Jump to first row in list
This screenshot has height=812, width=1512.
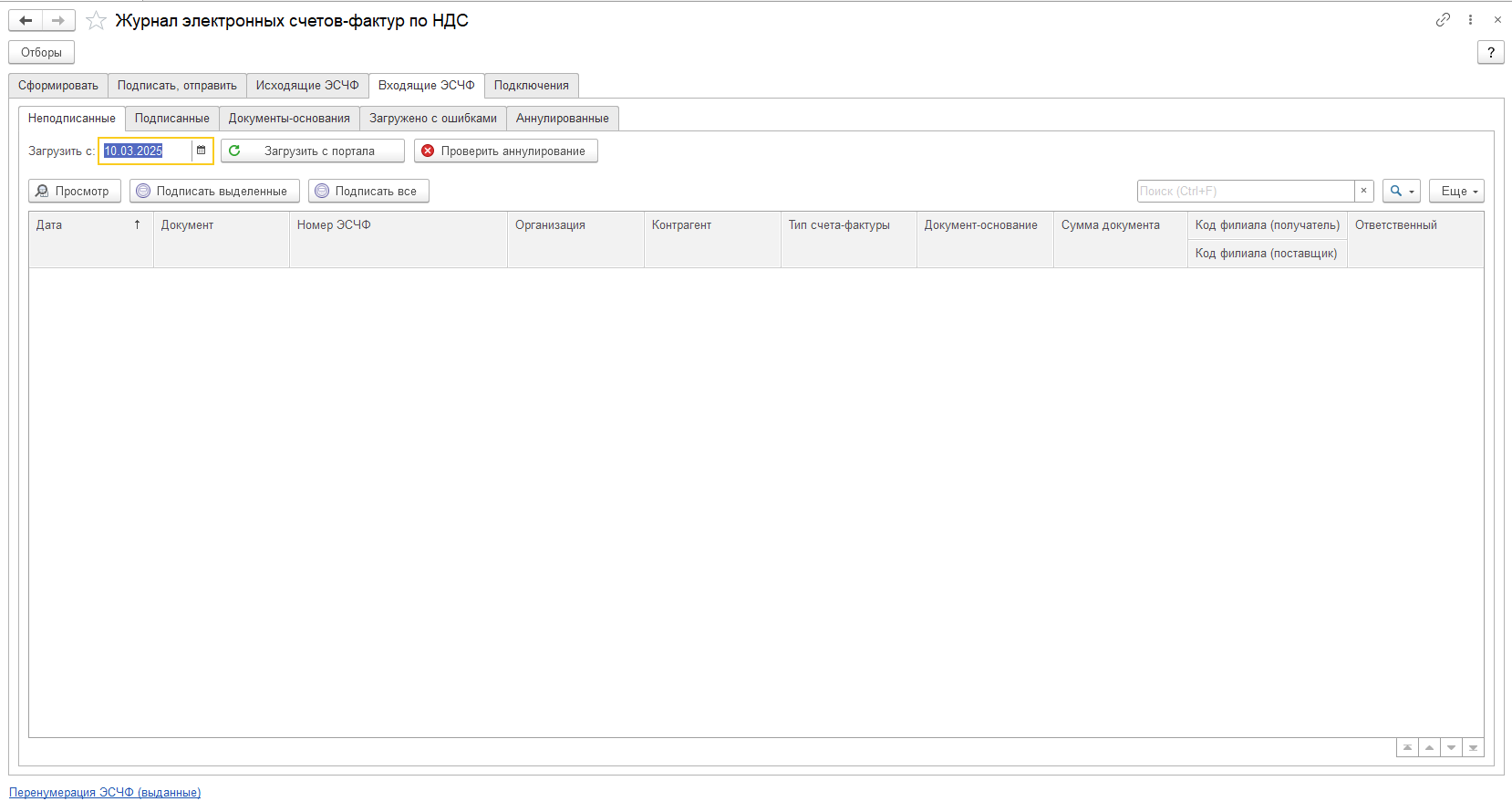pyautogui.click(x=1407, y=748)
